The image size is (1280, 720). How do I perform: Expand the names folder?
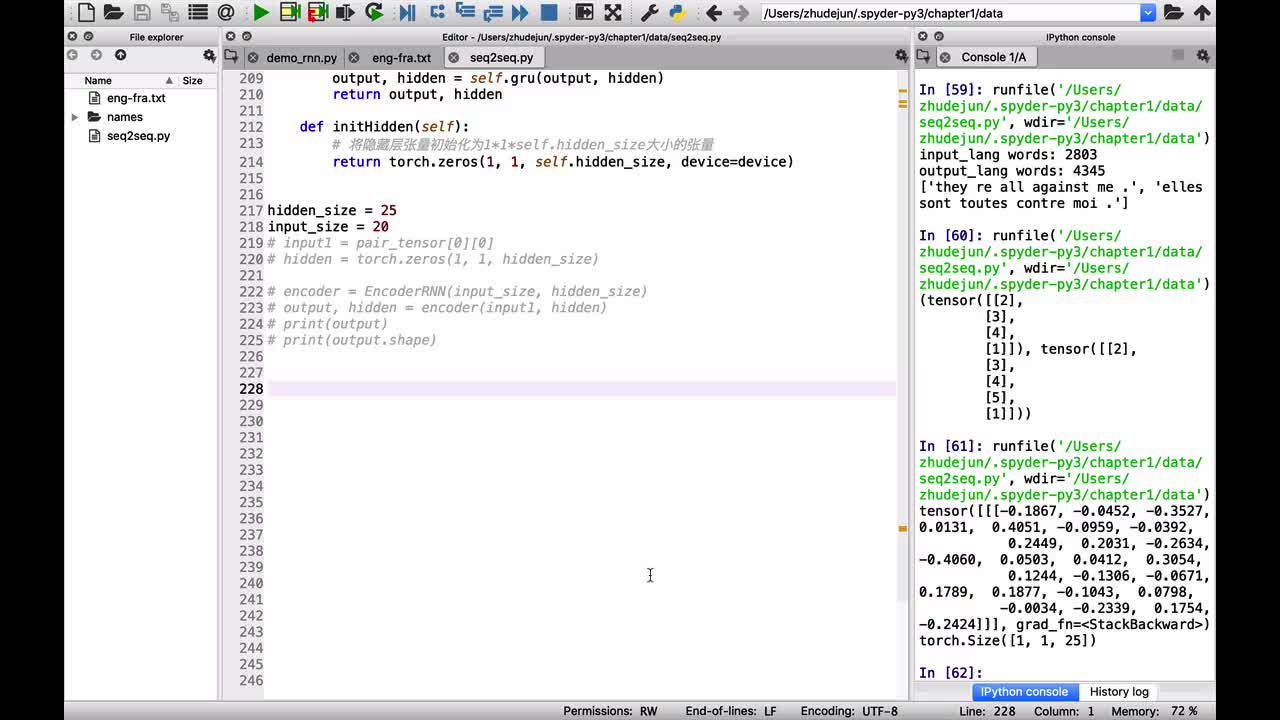click(75, 117)
